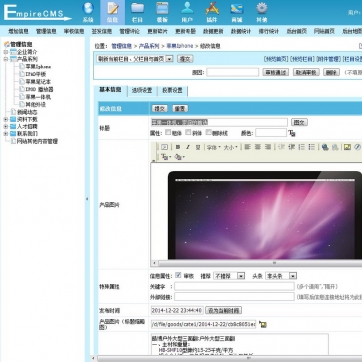Click the title color input field
The width and height of the screenshot is (362, 362).
pyautogui.click(x=271, y=133)
